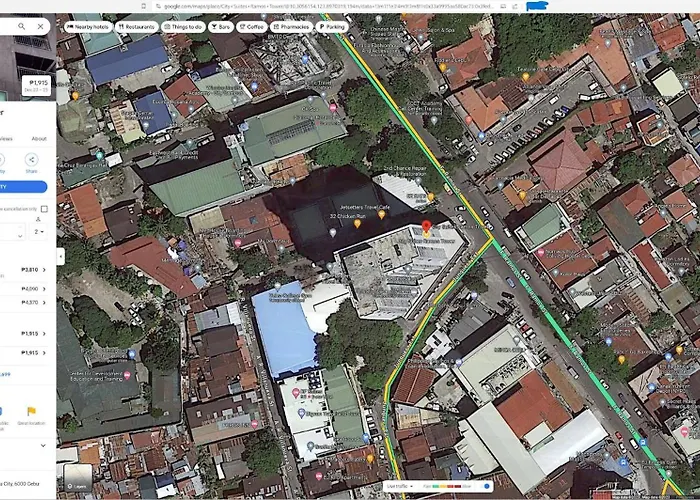Click the red selected place pin
This screenshot has height=500, width=700.
pos(426,226)
